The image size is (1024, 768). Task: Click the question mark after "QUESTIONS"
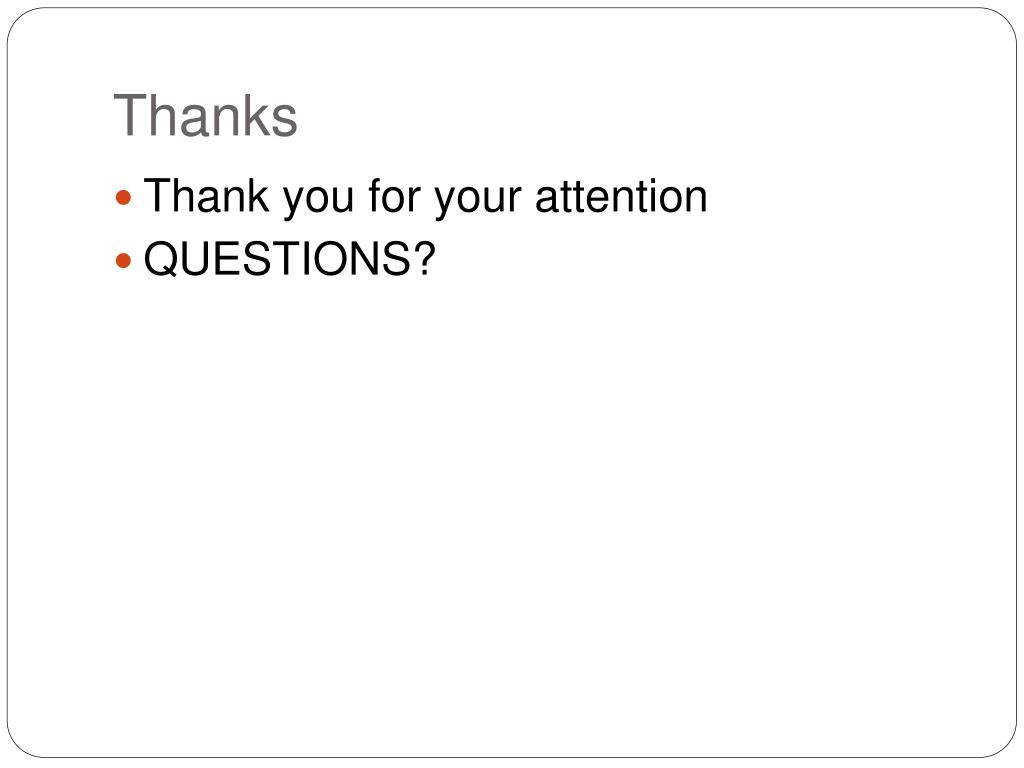tap(423, 258)
